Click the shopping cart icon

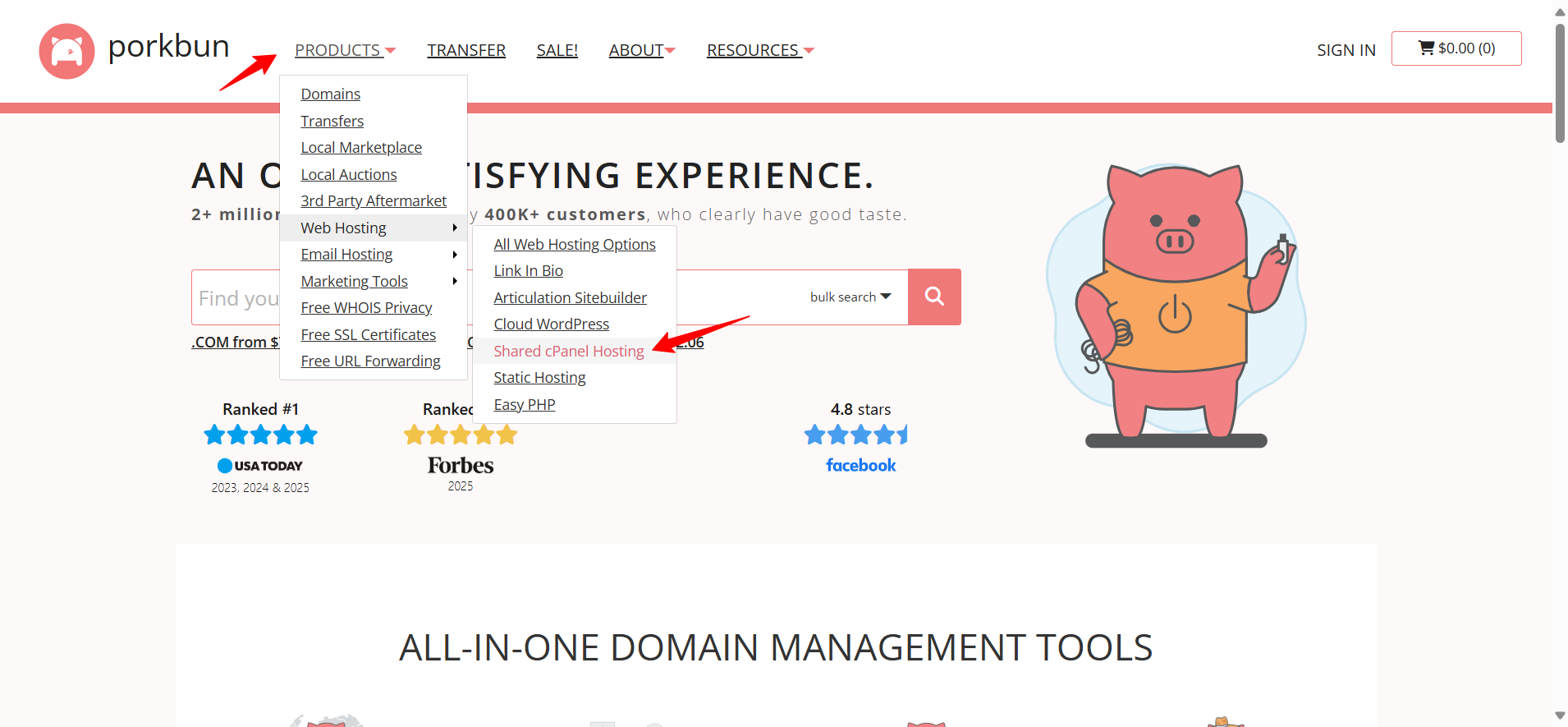(x=1427, y=48)
